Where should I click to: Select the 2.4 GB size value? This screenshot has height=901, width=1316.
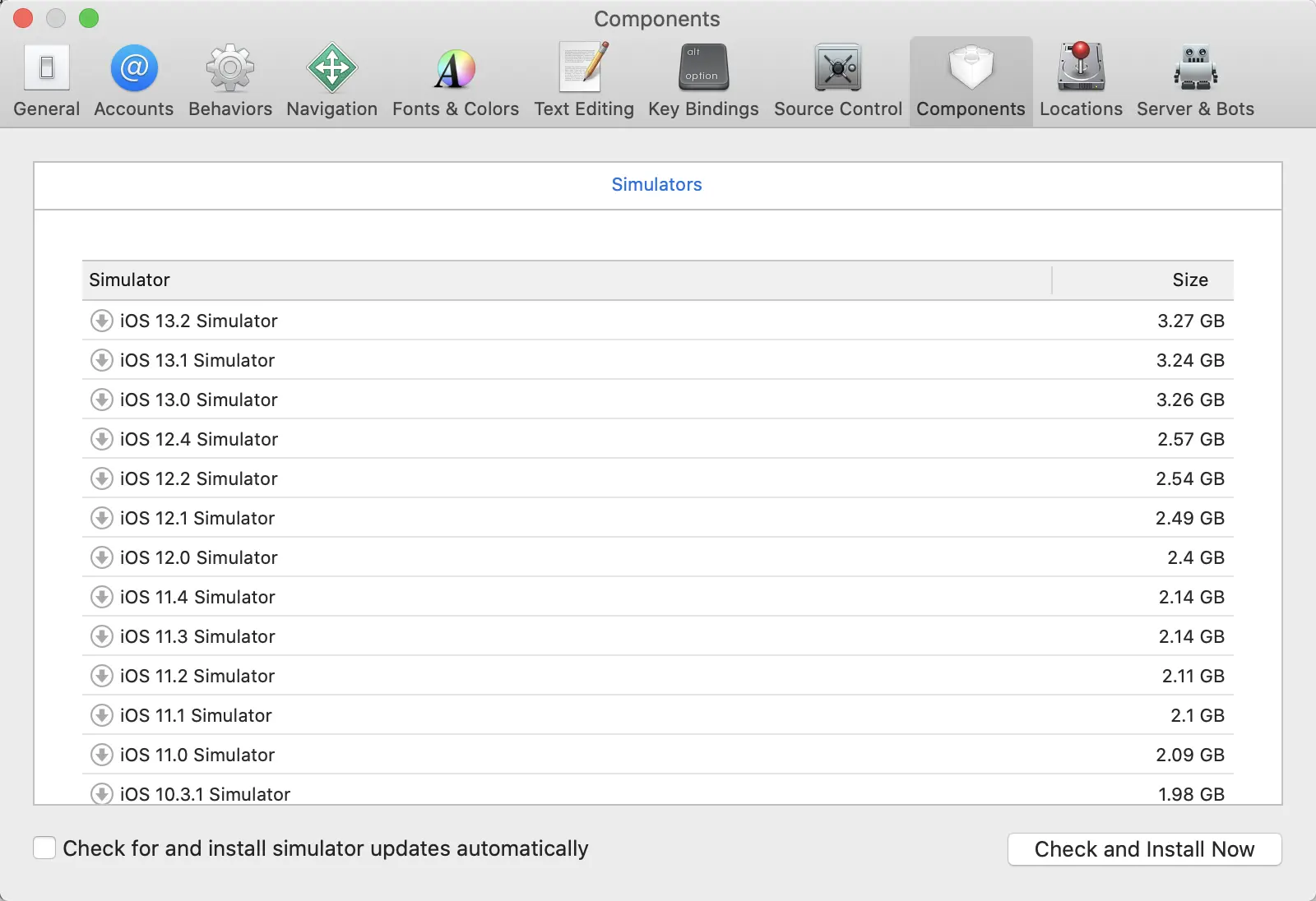[x=1196, y=557]
